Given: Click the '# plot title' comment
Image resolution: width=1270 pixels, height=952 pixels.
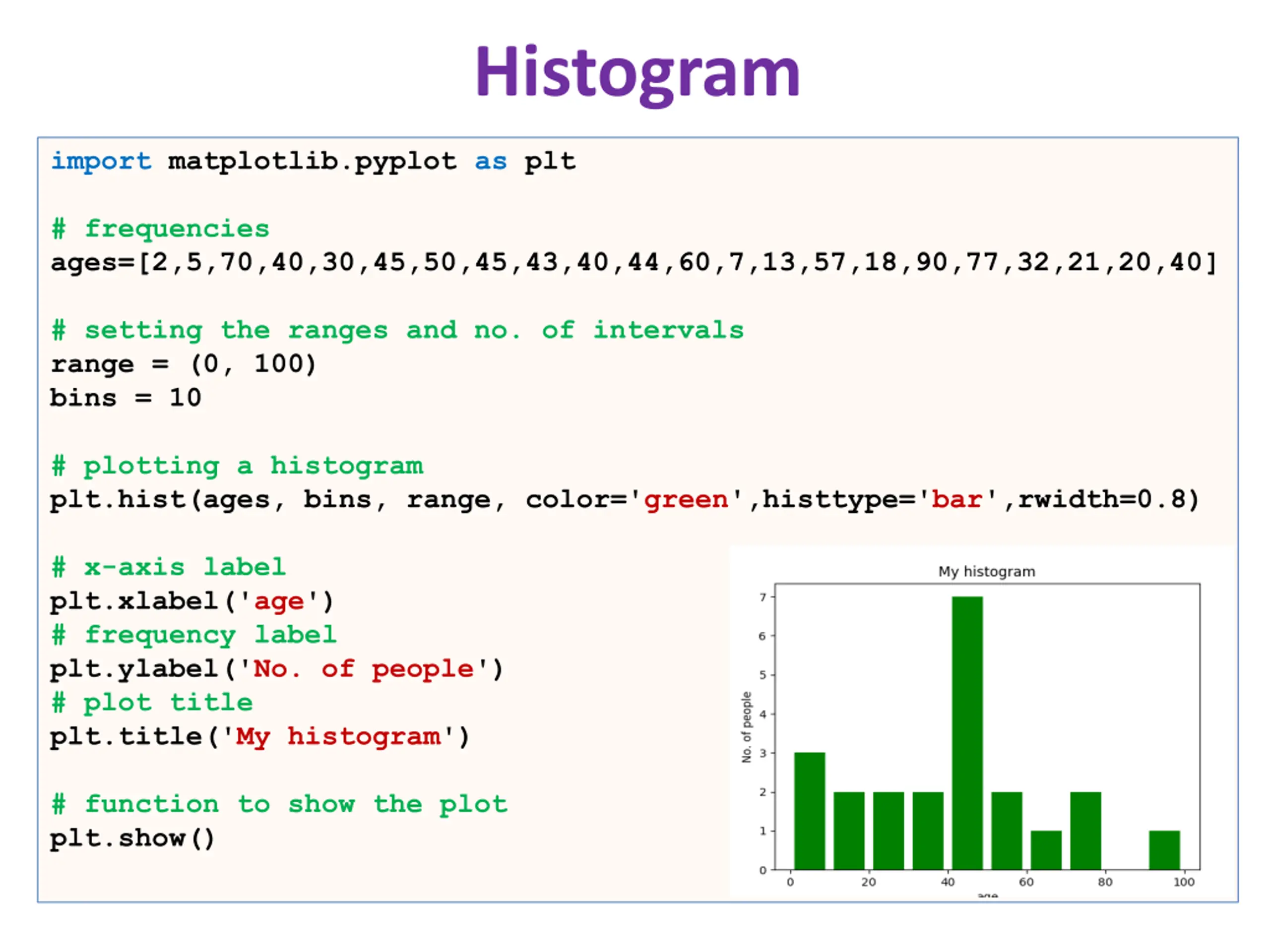Looking at the screenshot, I should pyautogui.click(x=152, y=703).
